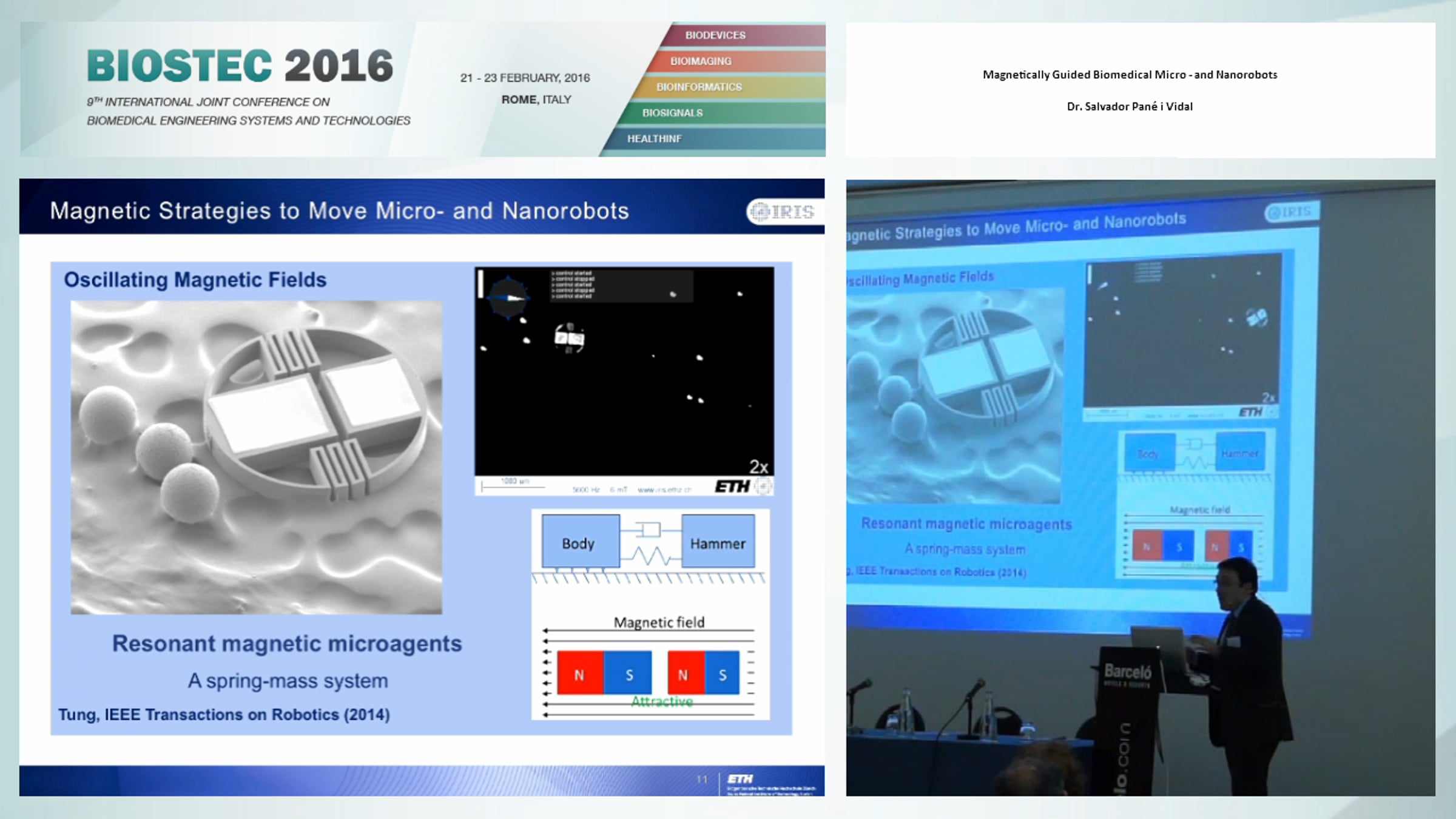This screenshot has width=1456, height=819.
Task: Open the BIOSIGNALS conference band
Action: coord(672,113)
